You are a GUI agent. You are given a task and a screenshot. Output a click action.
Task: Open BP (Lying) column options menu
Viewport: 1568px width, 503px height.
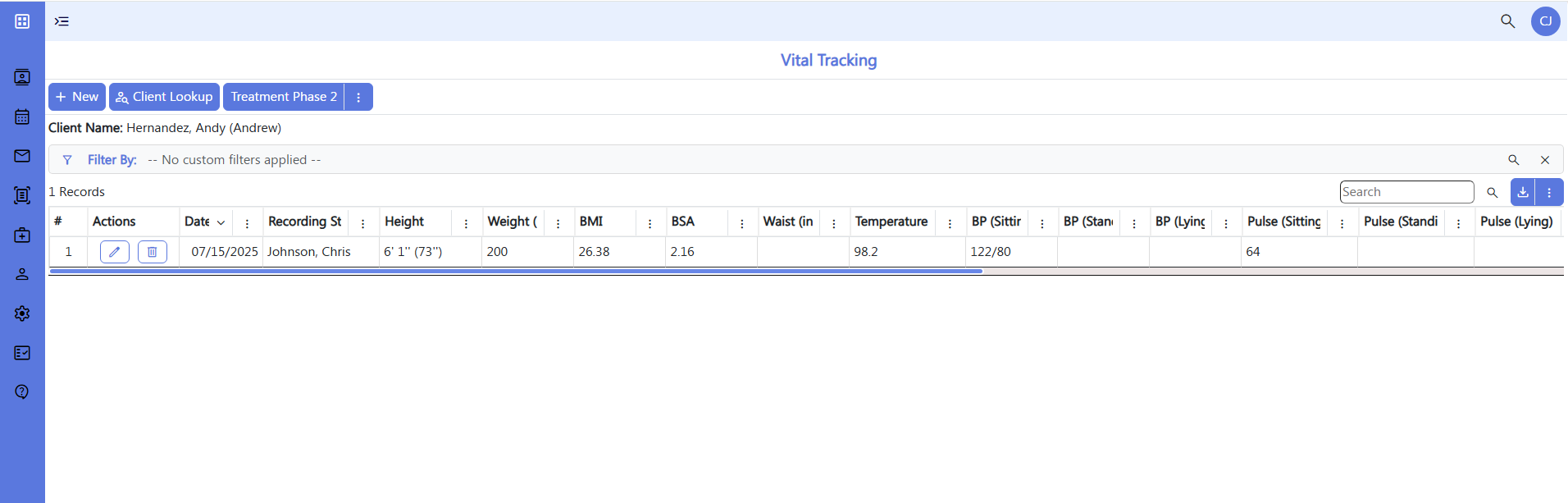pos(1226,223)
